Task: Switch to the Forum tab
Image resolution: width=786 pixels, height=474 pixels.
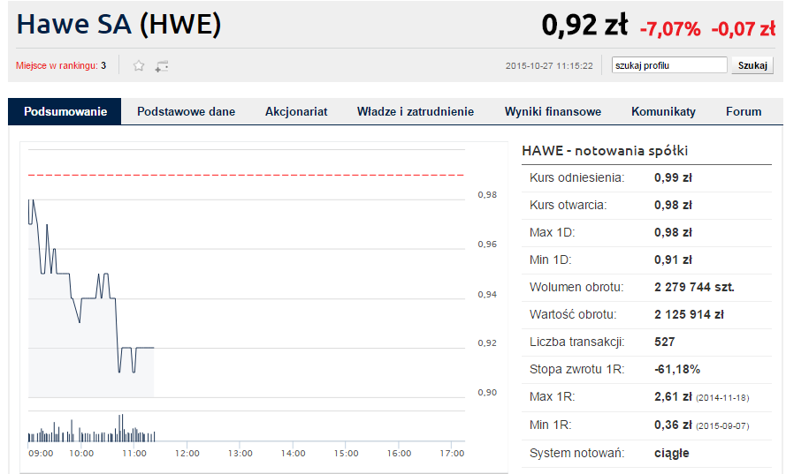Action: pos(743,111)
